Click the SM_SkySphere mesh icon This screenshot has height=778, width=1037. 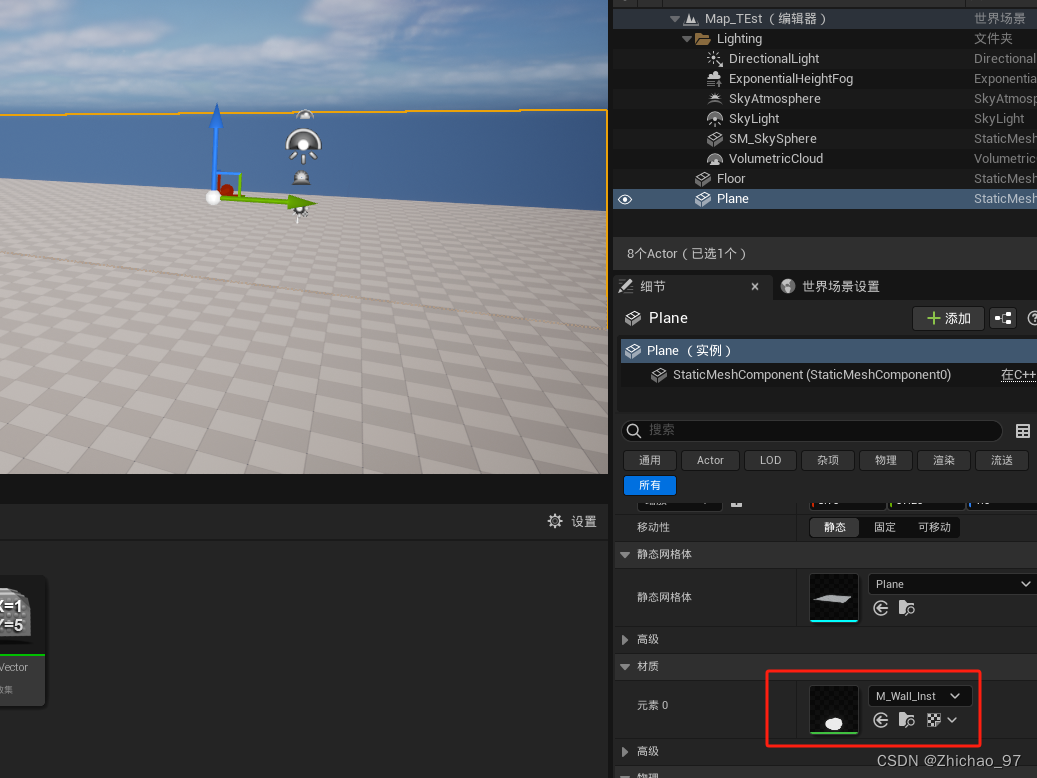714,139
